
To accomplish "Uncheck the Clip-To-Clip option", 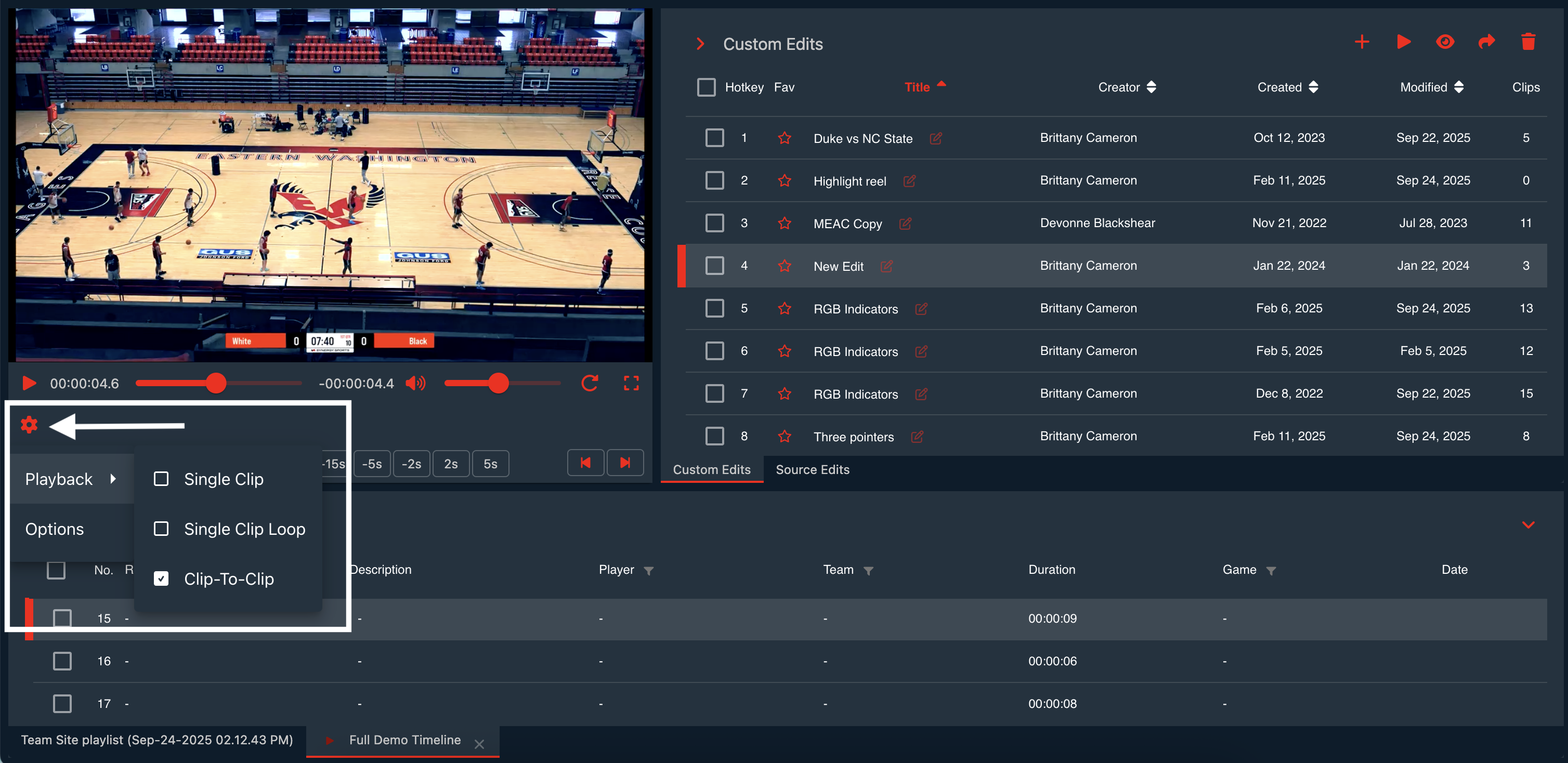I will [x=161, y=578].
